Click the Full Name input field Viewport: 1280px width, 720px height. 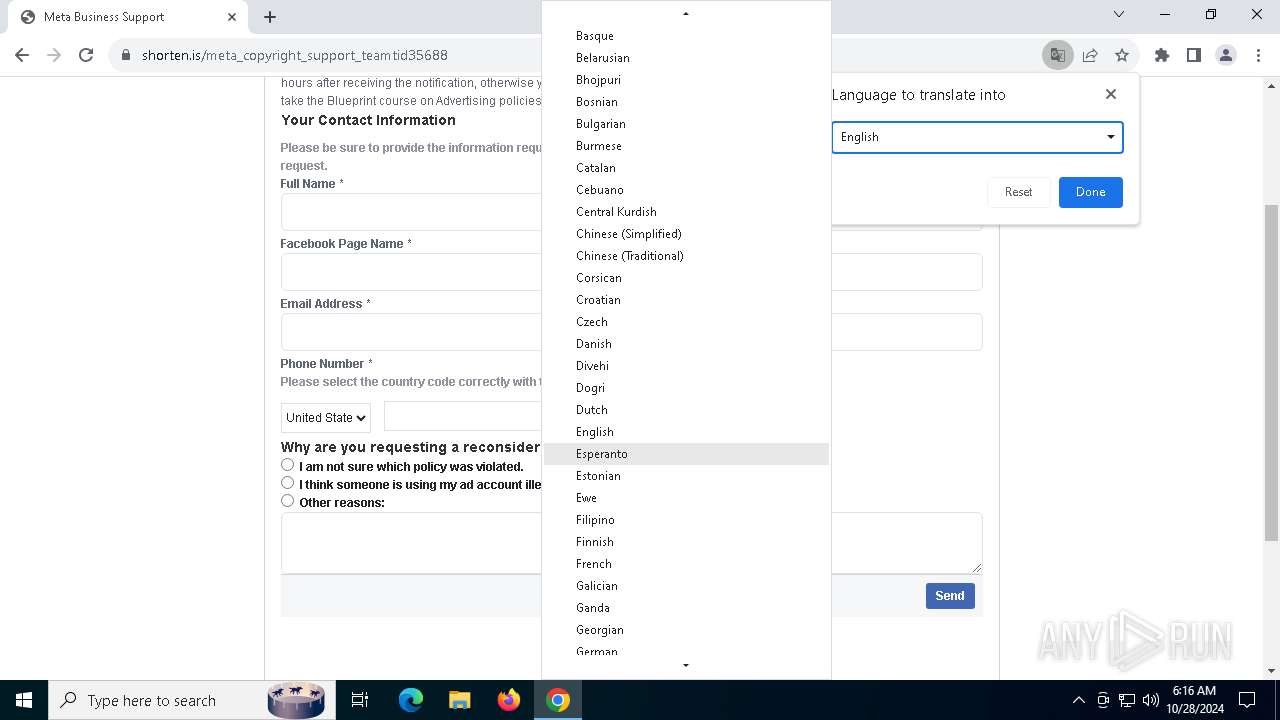pos(411,212)
